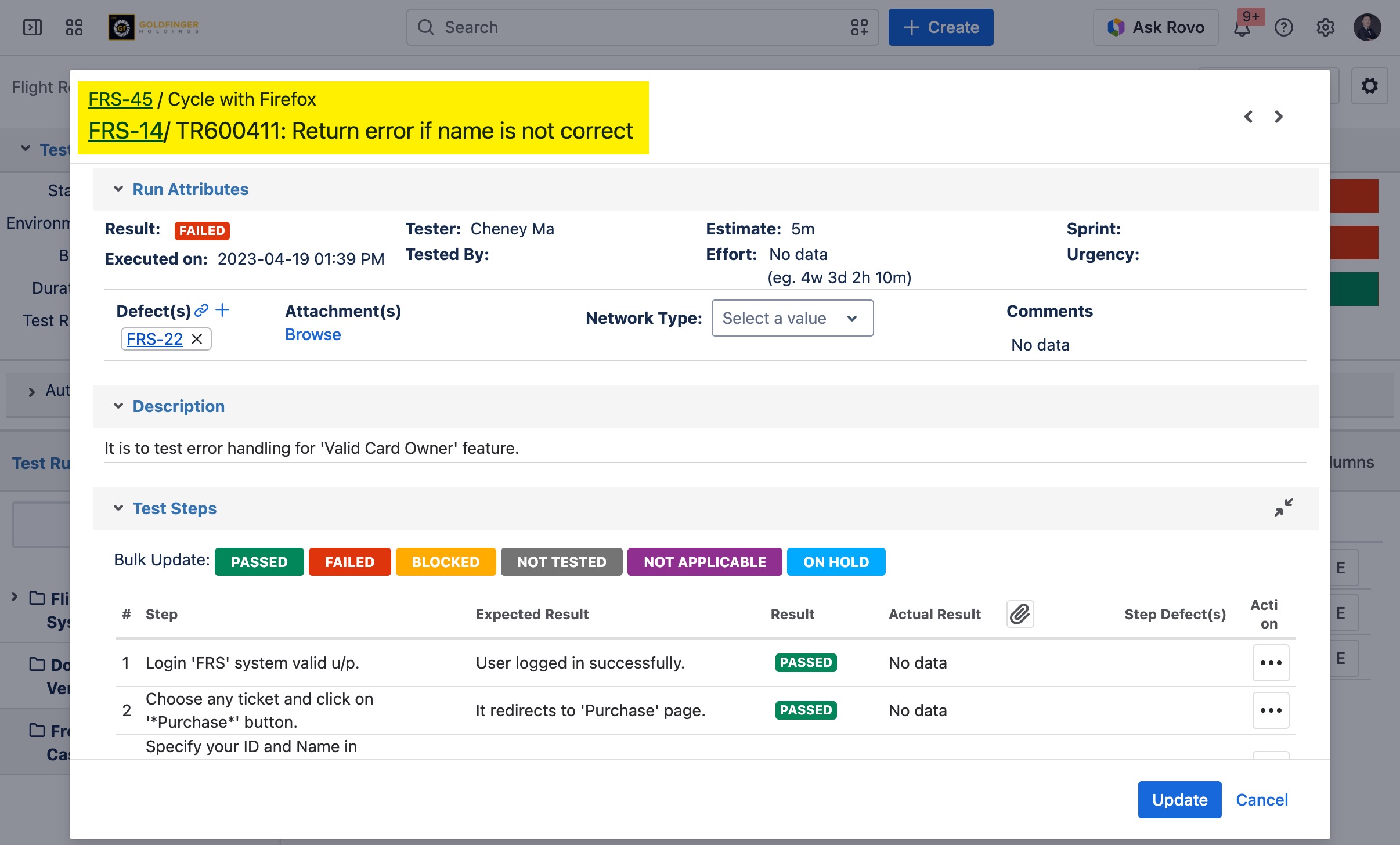Open the search filter apps icon
1400x845 pixels.
click(x=859, y=27)
